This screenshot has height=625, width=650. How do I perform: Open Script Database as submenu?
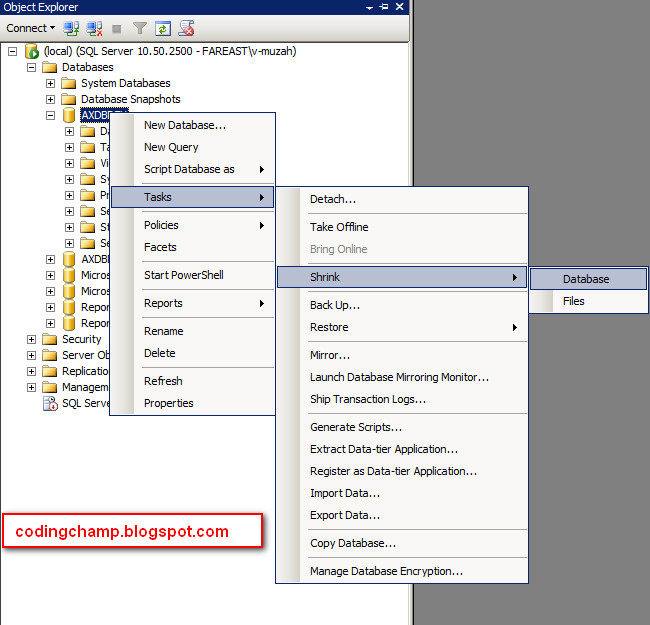[192, 169]
